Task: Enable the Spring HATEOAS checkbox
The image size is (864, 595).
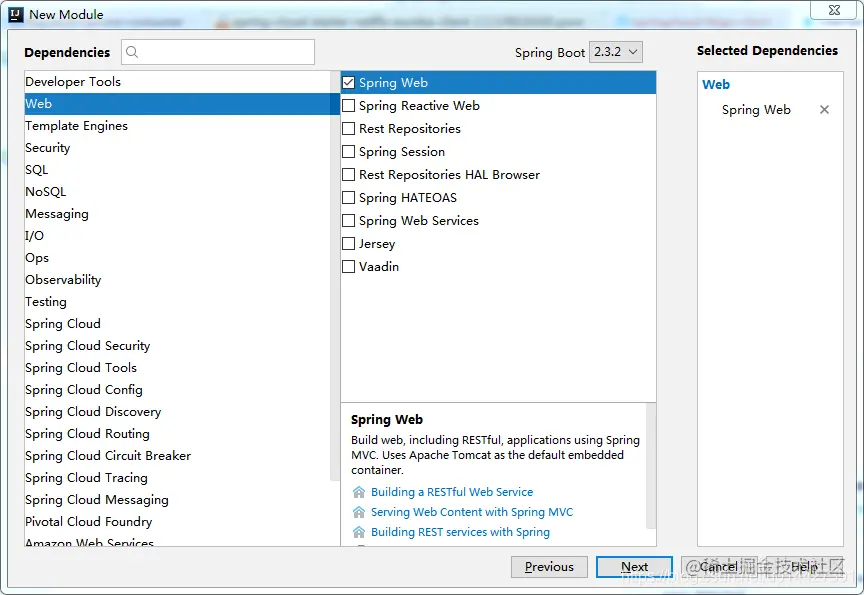Action: coord(348,198)
